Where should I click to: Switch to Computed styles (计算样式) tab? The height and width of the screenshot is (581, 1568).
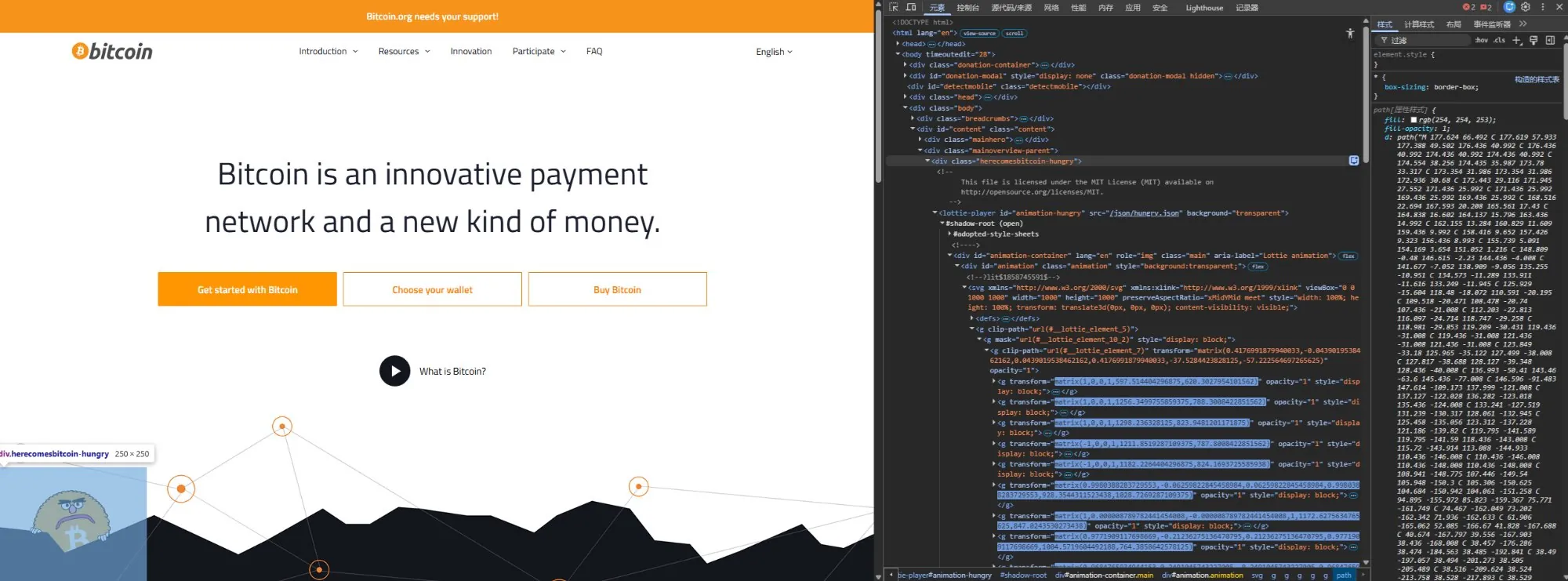(1418, 24)
